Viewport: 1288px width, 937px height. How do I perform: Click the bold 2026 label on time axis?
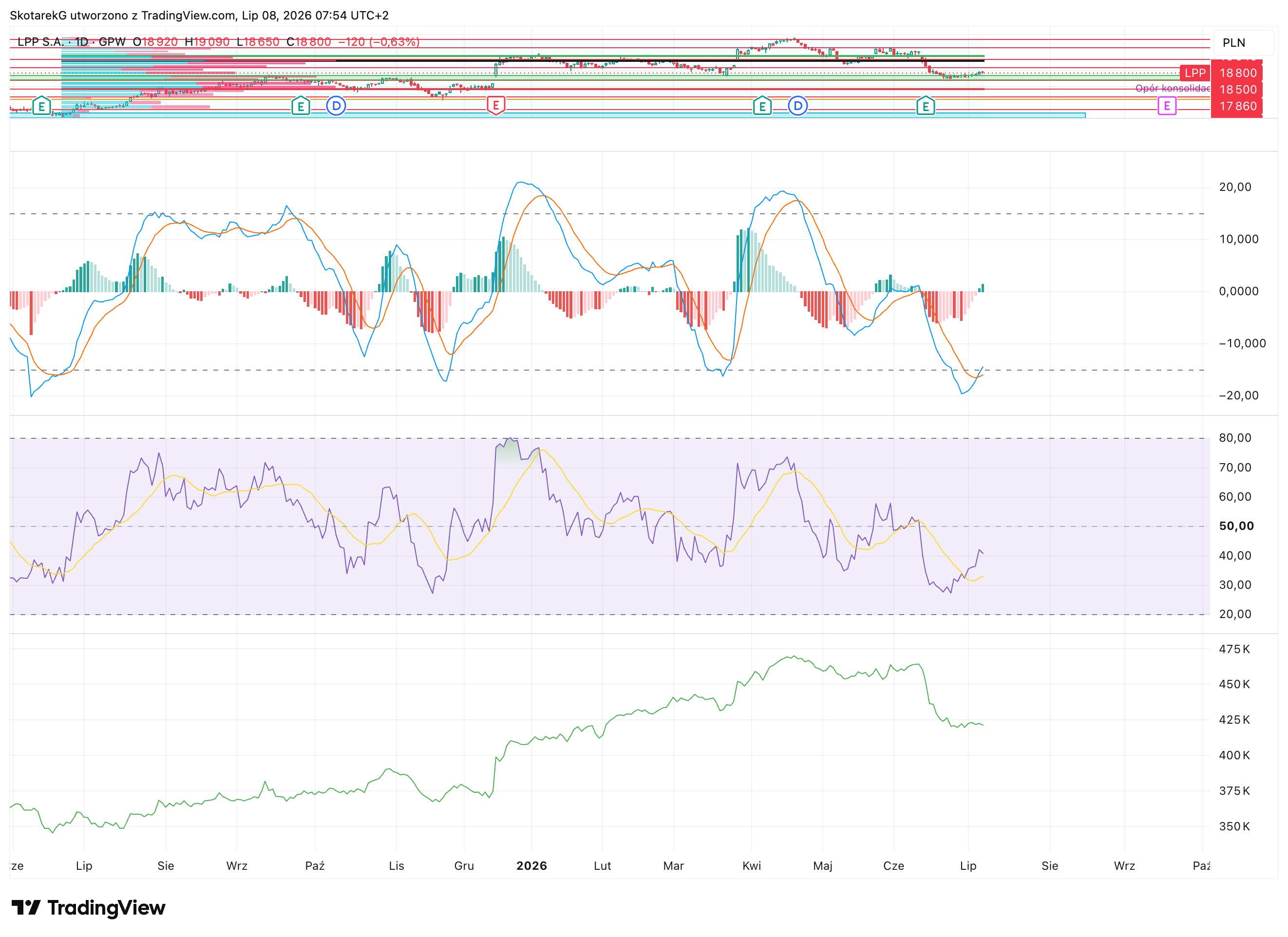click(531, 866)
